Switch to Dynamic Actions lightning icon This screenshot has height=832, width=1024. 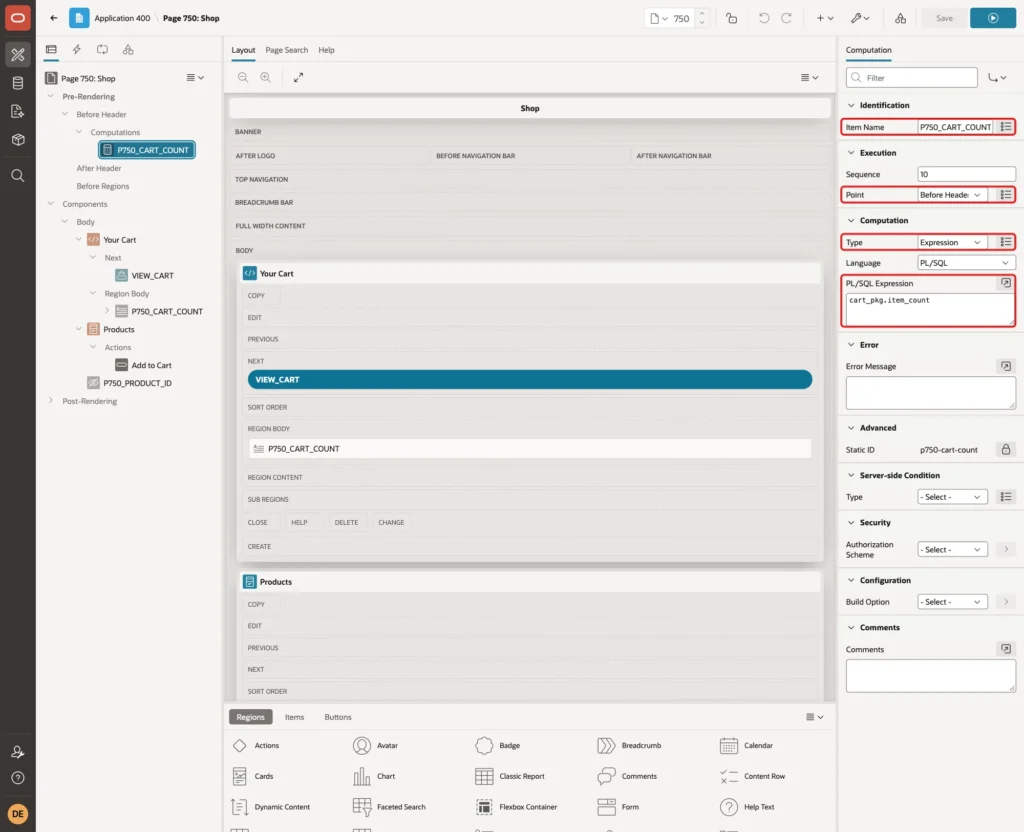[x=76, y=50]
